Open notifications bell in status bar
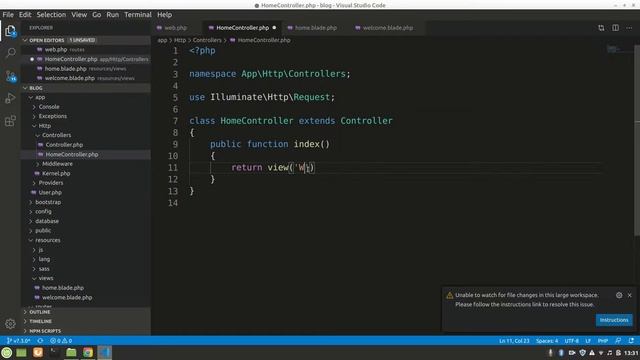Viewport: 640px width, 360px height. point(631,340)
